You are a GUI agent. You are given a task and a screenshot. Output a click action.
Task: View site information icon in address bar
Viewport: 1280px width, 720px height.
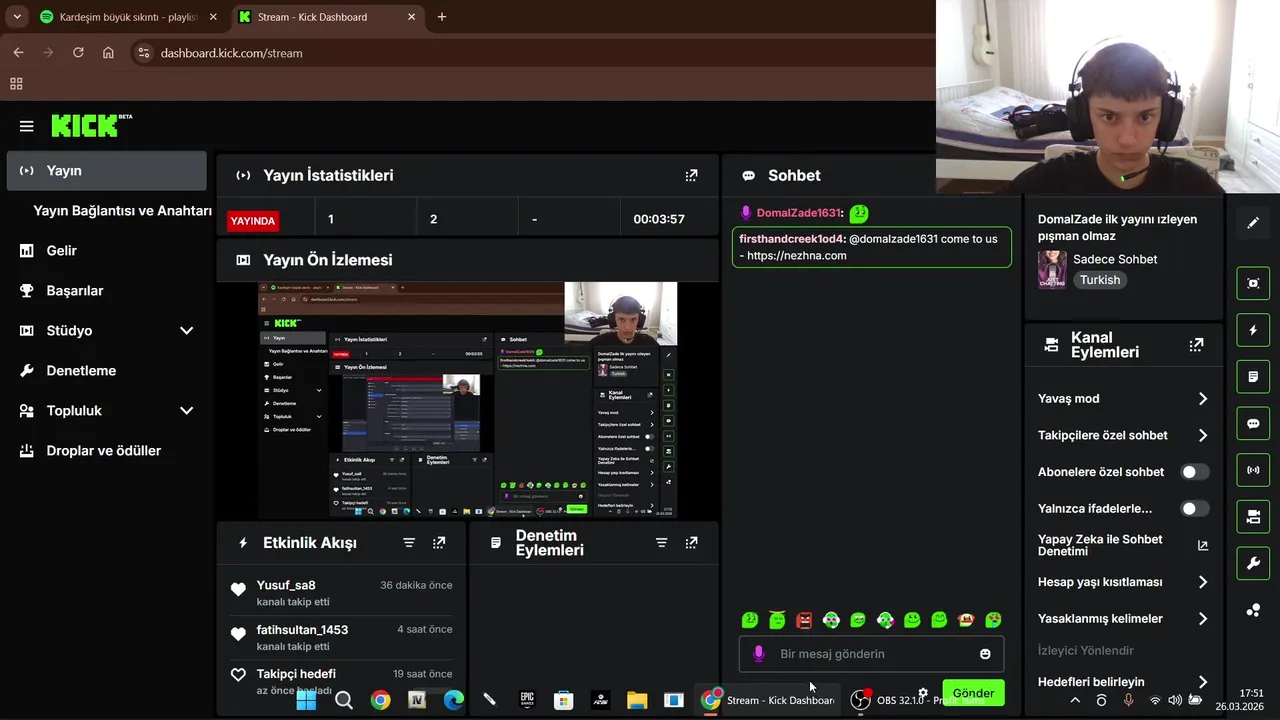point(143,53)
